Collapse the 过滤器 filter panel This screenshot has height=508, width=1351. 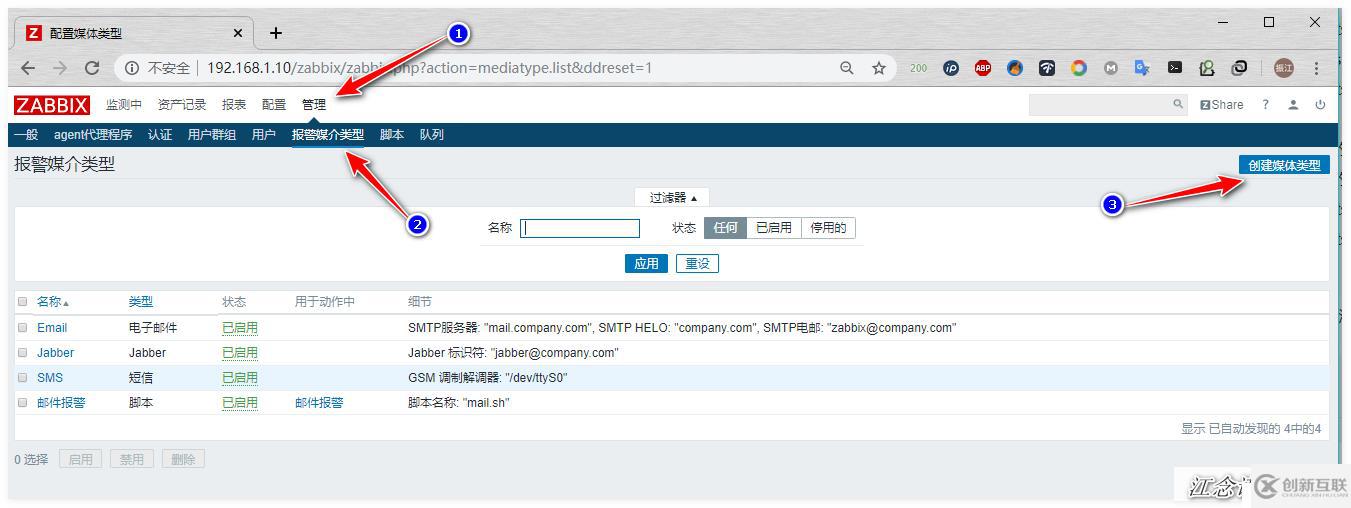click(x=673, y=197)
